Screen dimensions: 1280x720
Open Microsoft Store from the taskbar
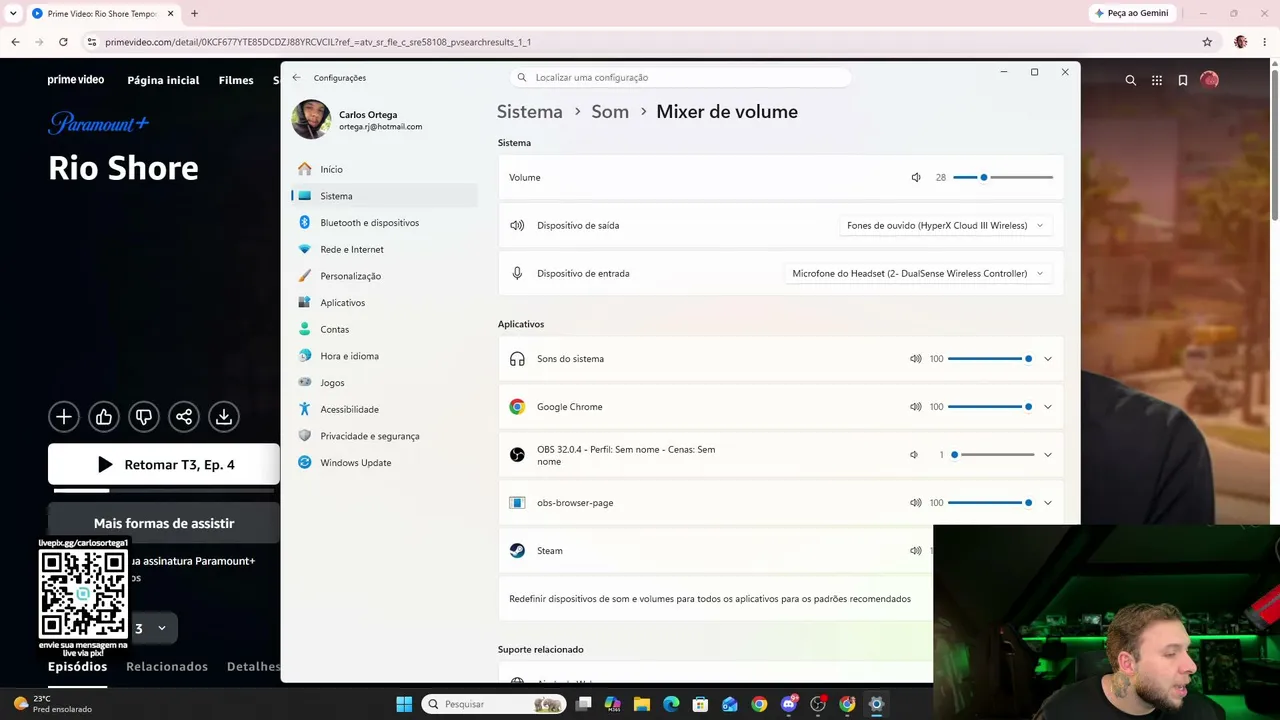(700, 704)
